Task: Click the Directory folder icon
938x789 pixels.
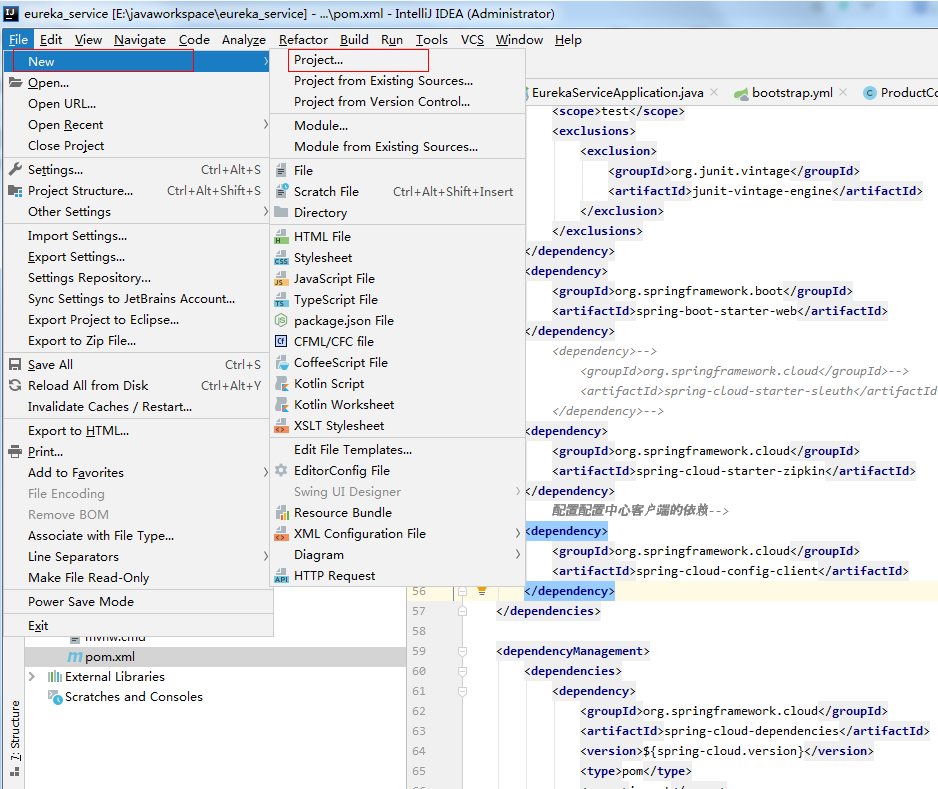Action: coord(281,212)
